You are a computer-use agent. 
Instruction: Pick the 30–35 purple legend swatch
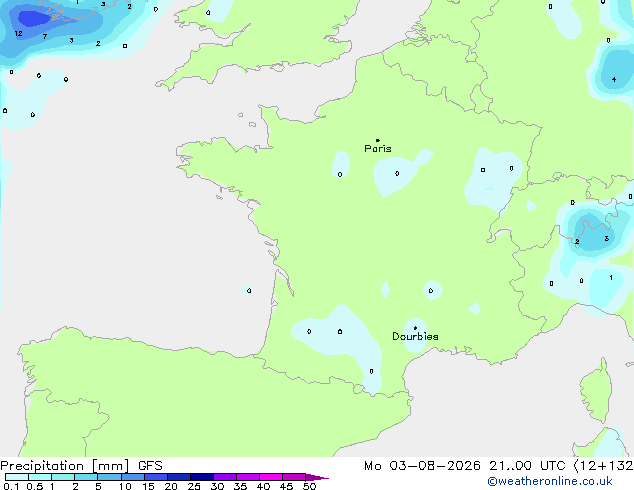click(x=224, y=477)
